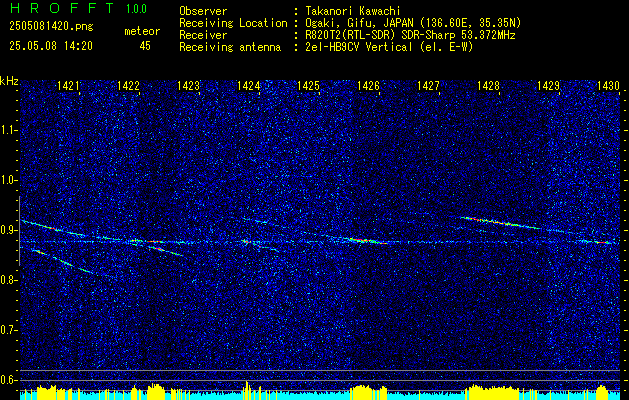
Task: Click frequency axis label 0.8
Action: [x=8, y=280]
